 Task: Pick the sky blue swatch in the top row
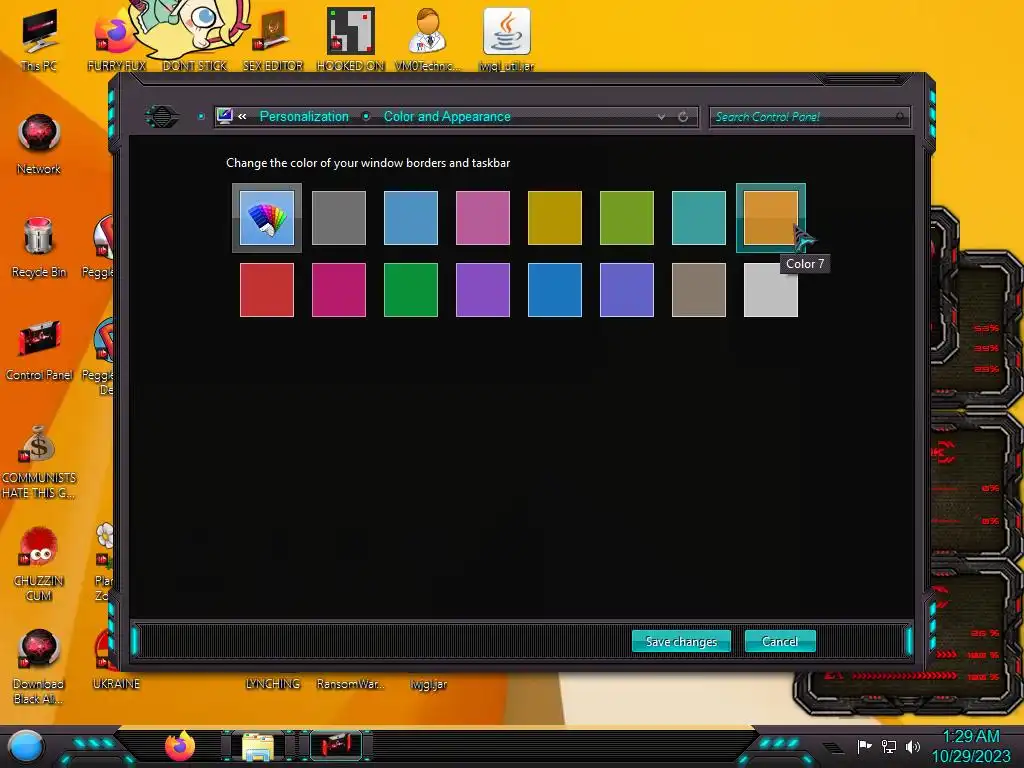click(411, 217)
